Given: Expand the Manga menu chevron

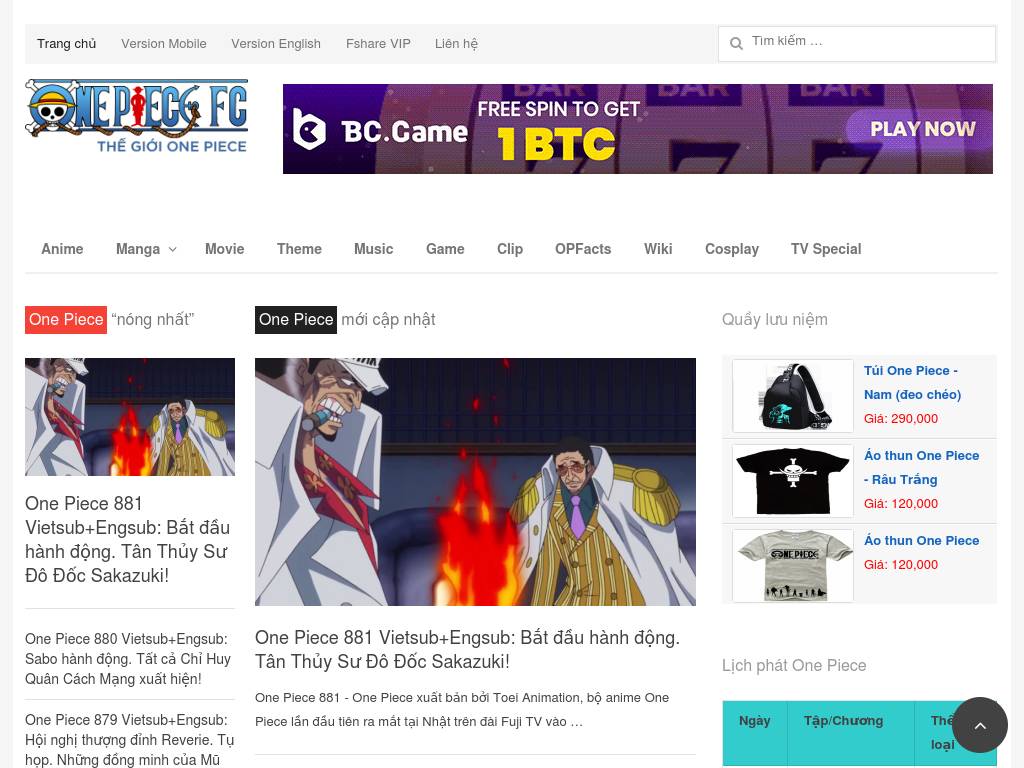Looking at the screenshot, I should 172,249.
